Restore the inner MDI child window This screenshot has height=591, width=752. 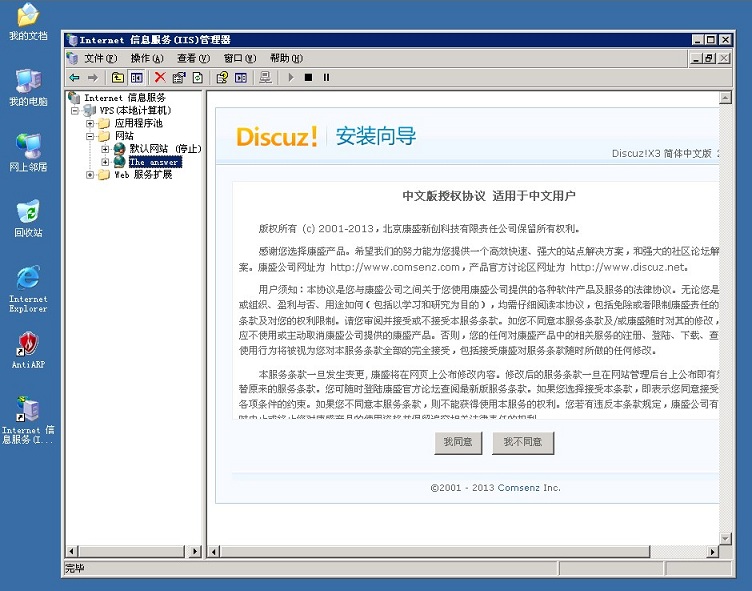(709, 59)
